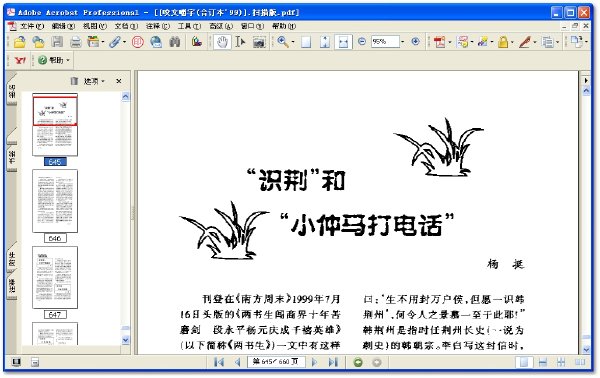
Task: Set view to Fit Width icon
Action: pos(343,42)
